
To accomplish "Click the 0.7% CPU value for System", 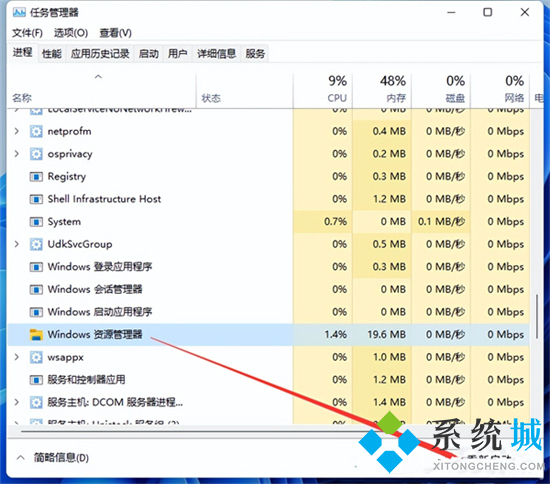I will pyautogui.click(x=336, y=222).
